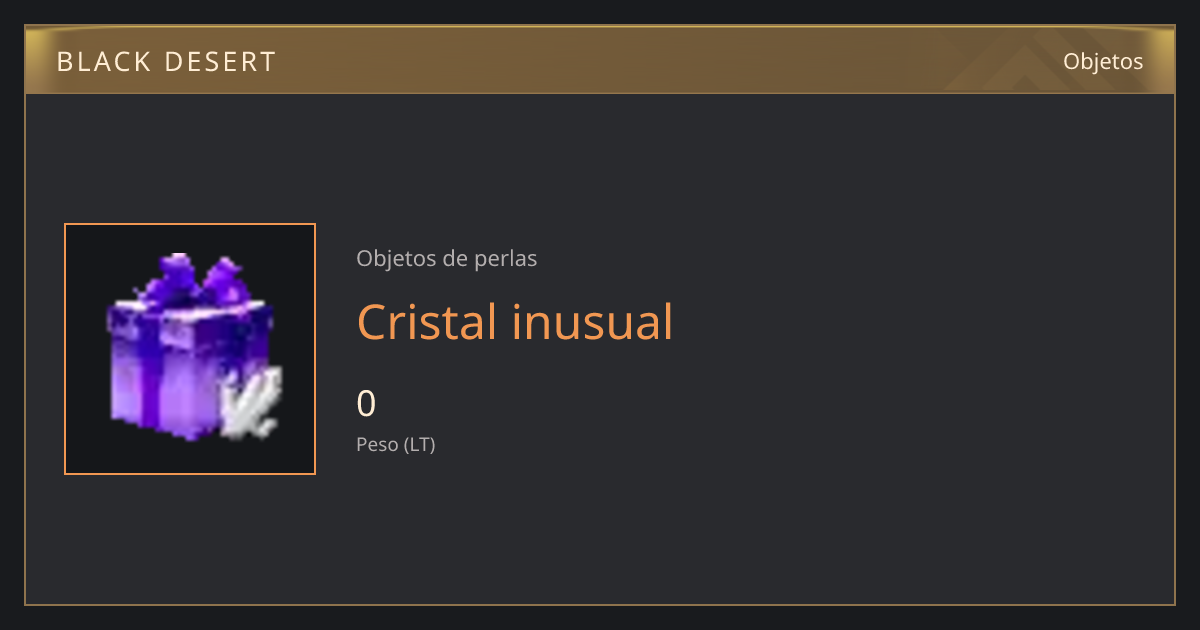Click the weight value 0
The height and width of the screenshot is (630, 1200).
pos(366,403)
